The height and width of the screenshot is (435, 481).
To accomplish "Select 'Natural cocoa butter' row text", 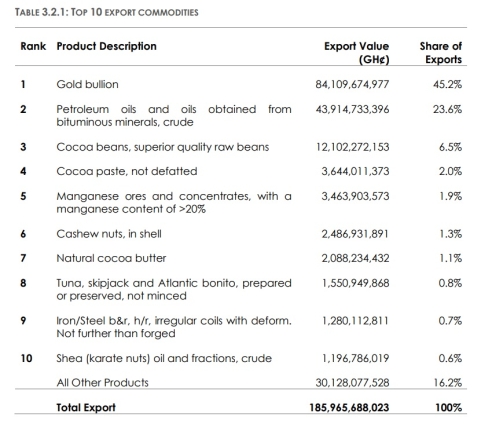I will 111,258.
